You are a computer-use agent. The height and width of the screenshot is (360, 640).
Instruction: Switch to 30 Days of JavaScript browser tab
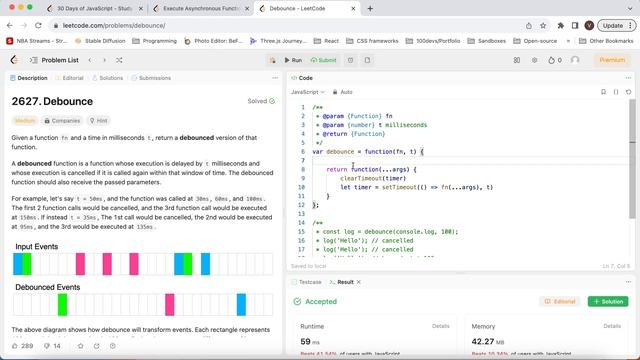94,9
